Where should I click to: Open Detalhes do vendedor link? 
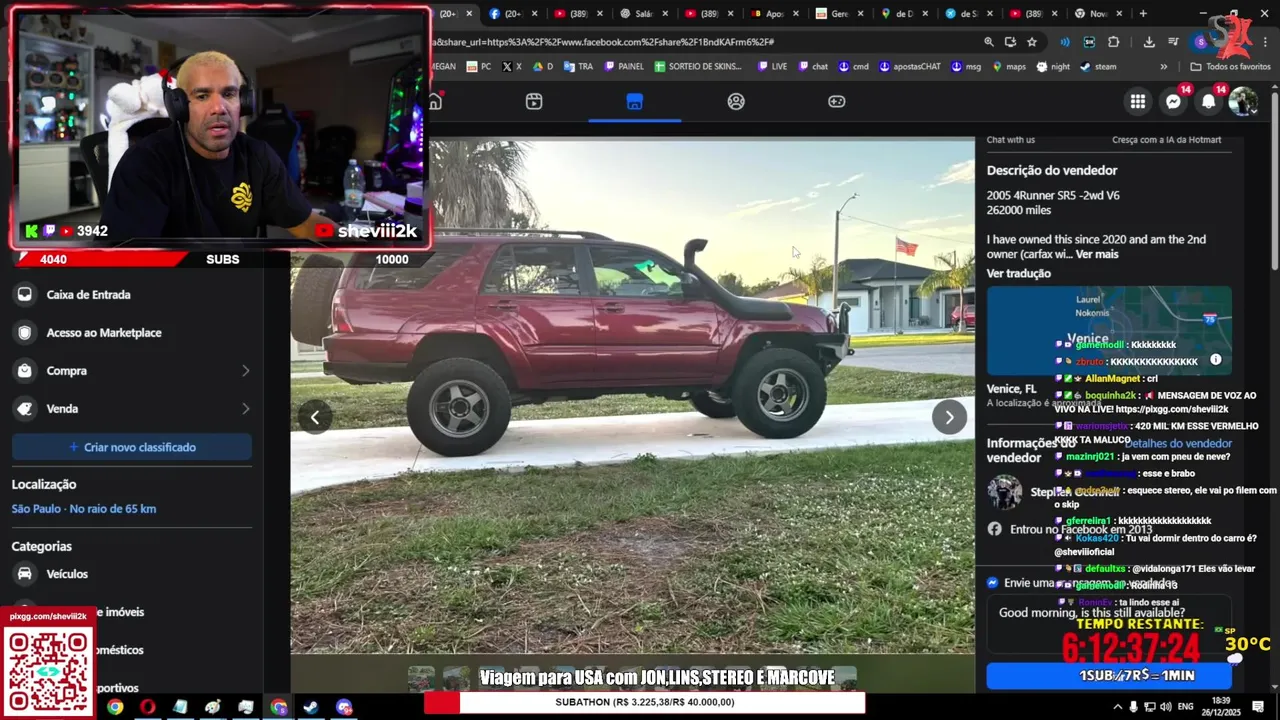click(x=1179, y=443)
